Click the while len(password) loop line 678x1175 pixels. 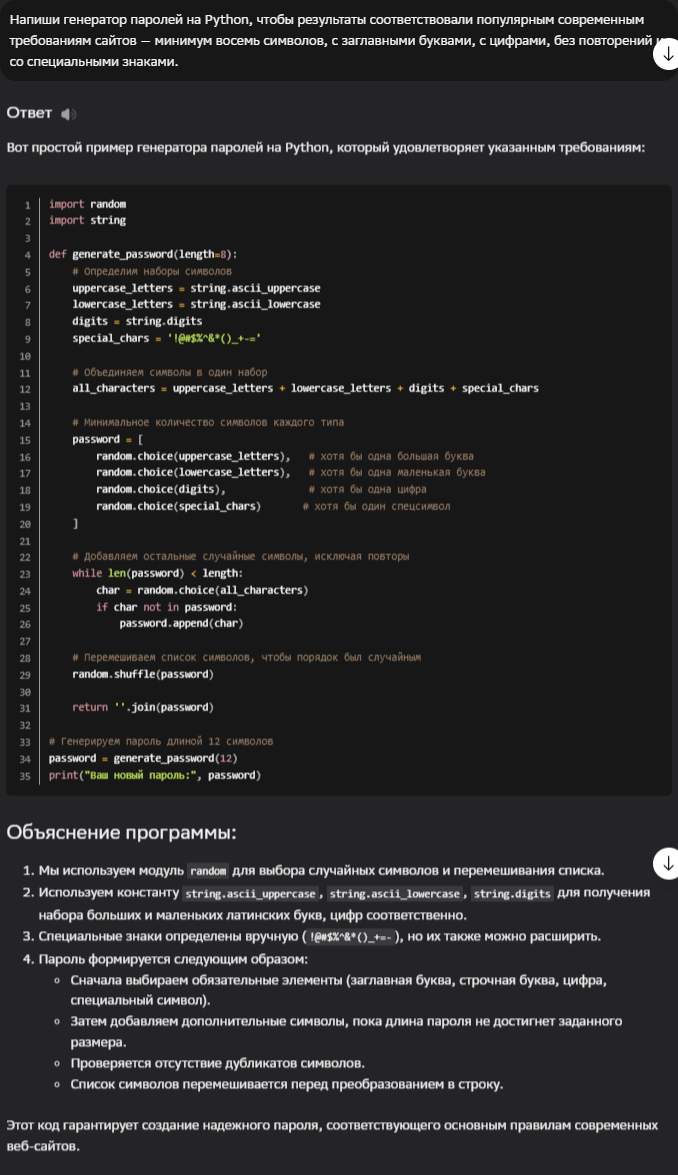click(157, 573)
